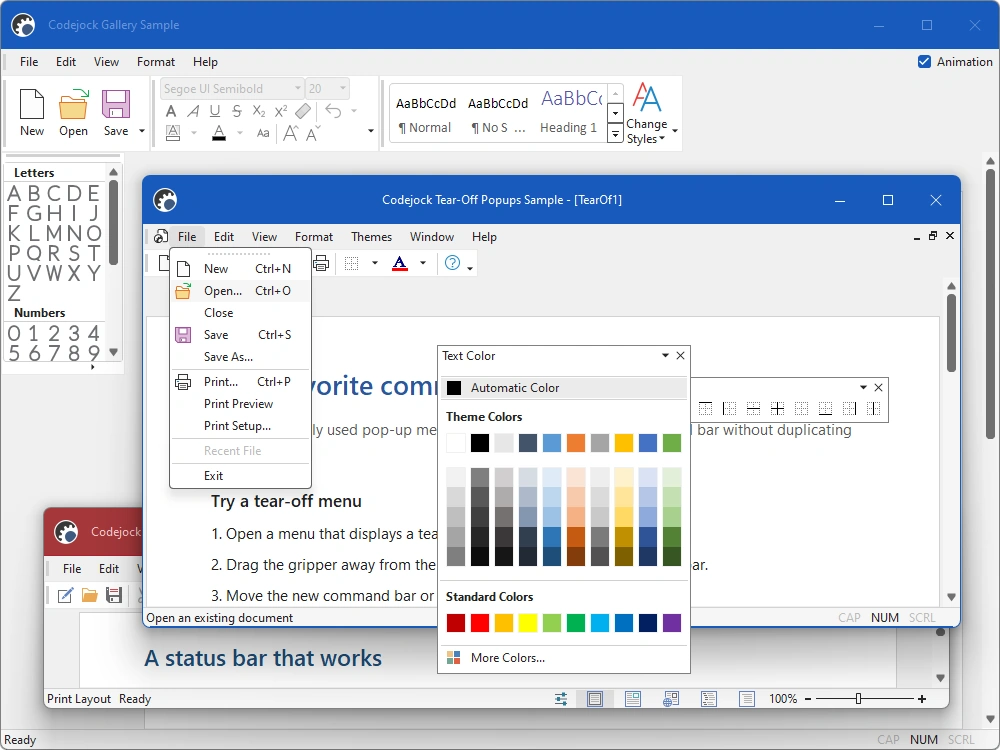1000x750 pixels.
Task: Click the Open folder icon in Gallery toolbar
Action: [73, 105]
